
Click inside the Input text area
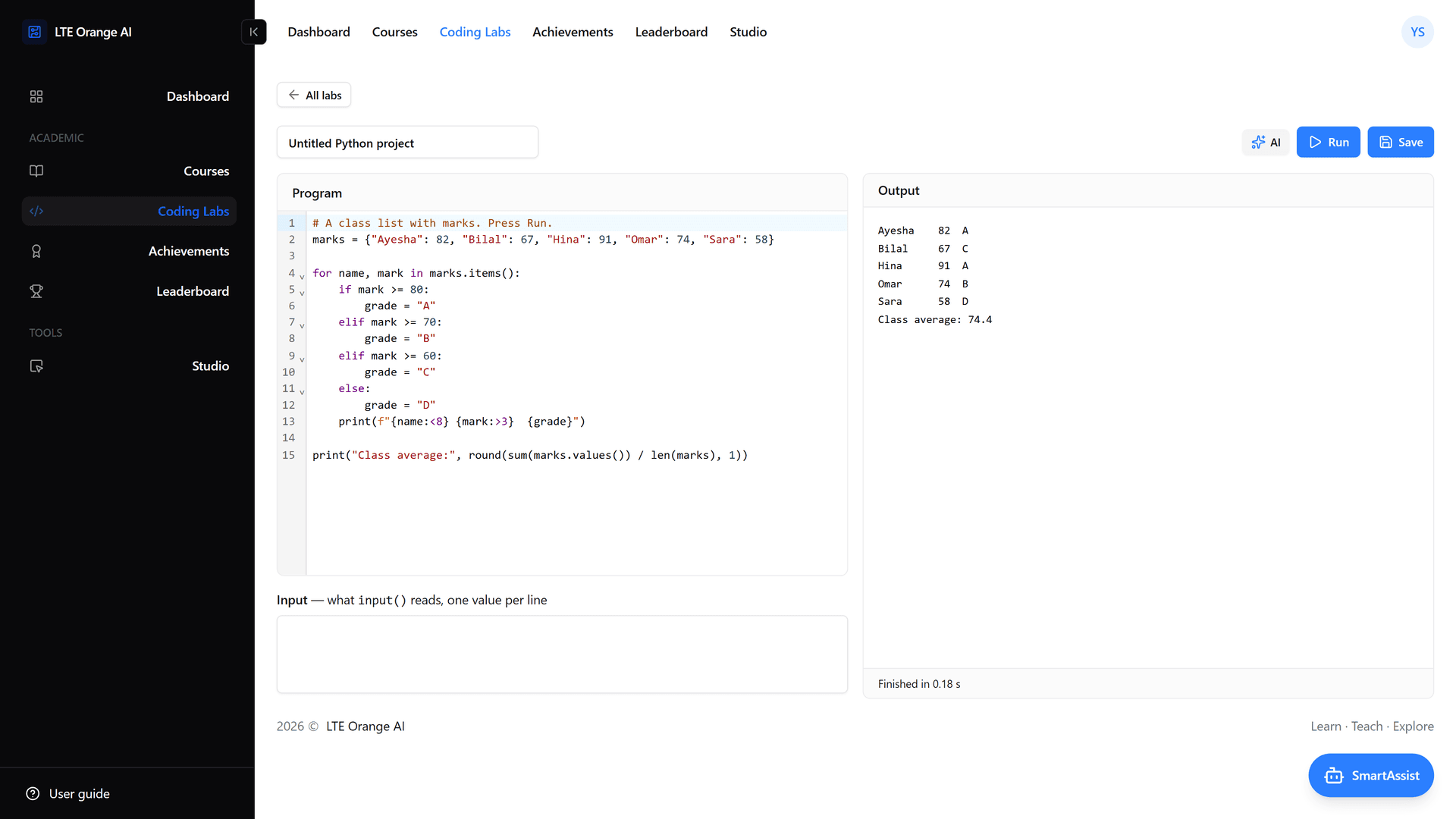point(562,654)
